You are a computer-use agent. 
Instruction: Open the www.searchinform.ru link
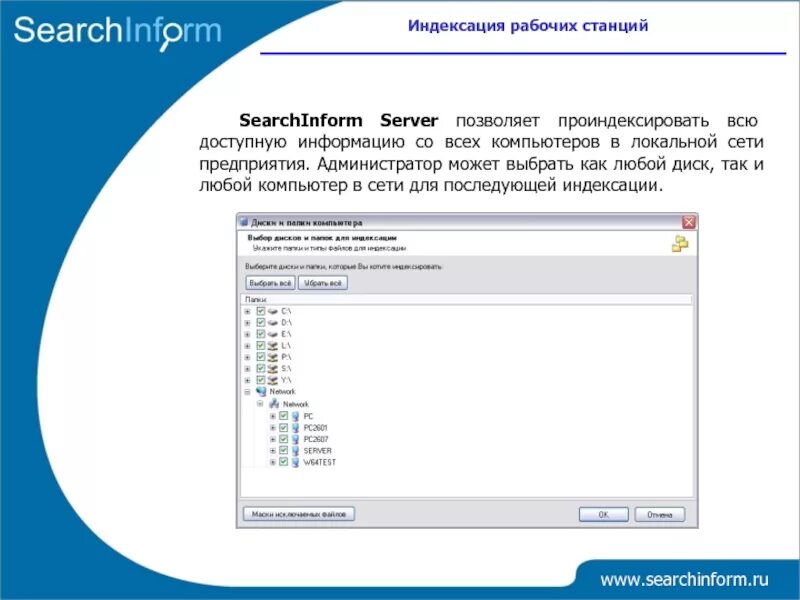(x=684, y=580)
